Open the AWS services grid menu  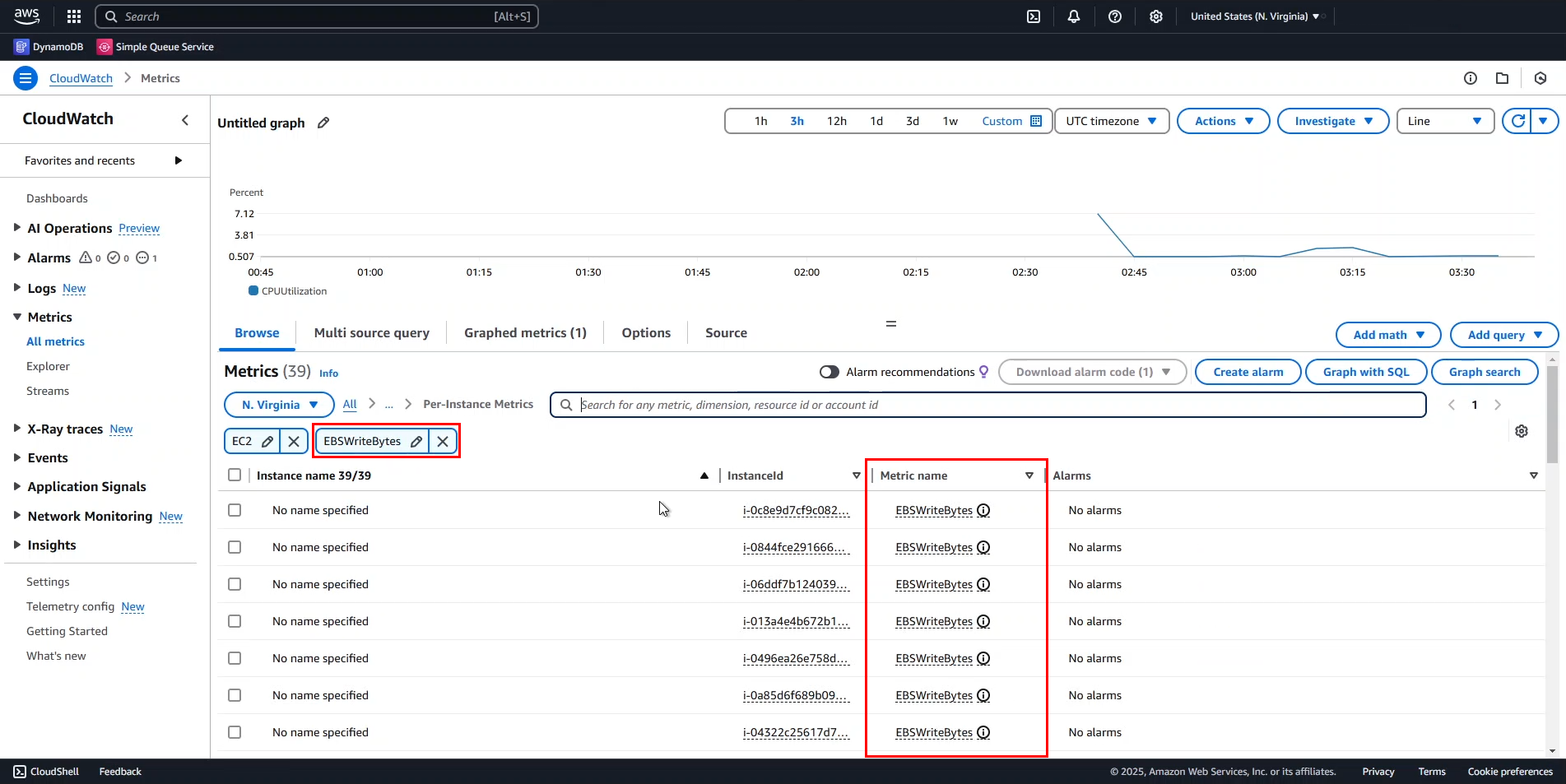click(73, 16)
